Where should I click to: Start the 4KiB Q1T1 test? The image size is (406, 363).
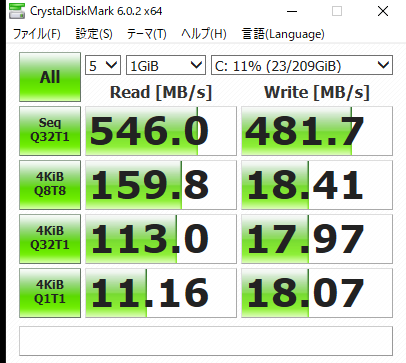click(x=50, y=293)
